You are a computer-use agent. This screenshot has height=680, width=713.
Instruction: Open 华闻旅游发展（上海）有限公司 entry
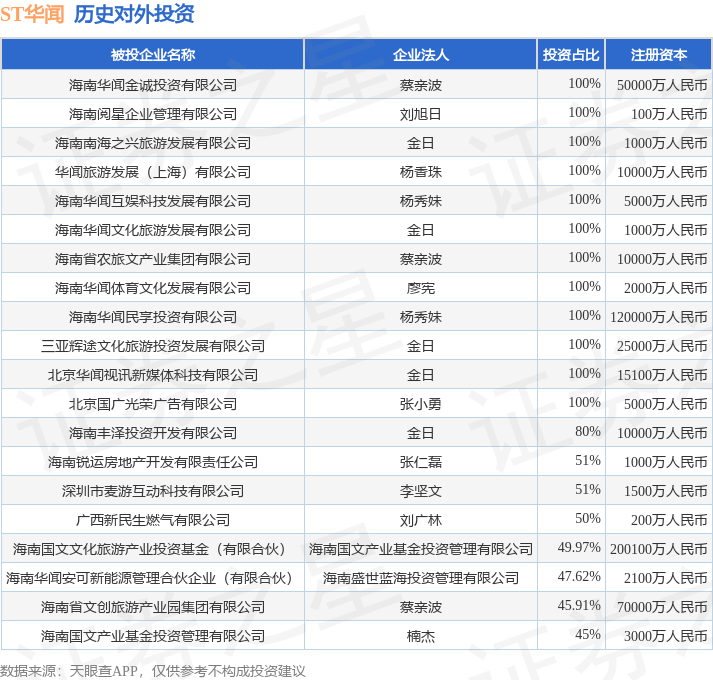click(153, 172)
